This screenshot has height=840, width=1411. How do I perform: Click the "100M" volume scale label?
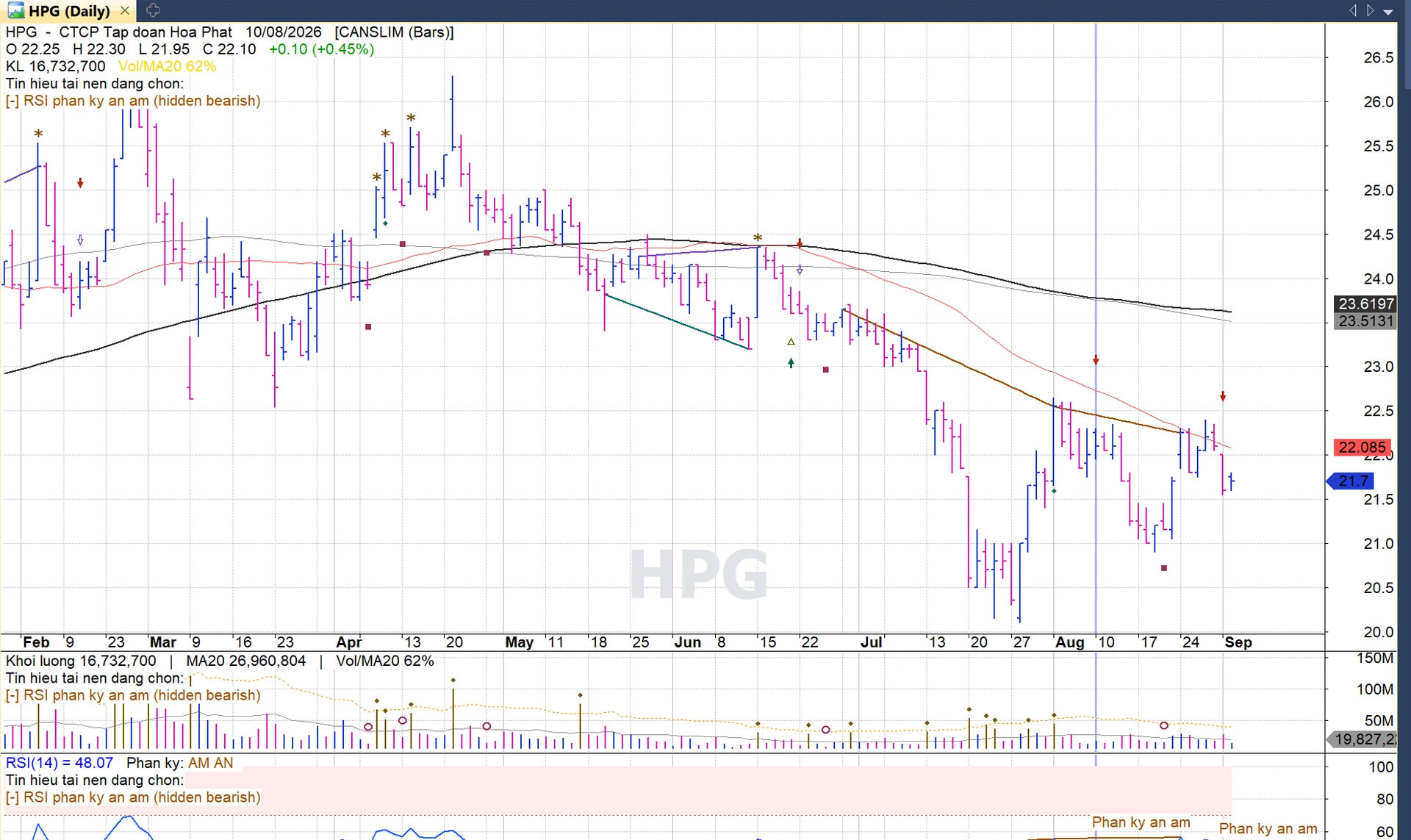tap(1375, 689)
